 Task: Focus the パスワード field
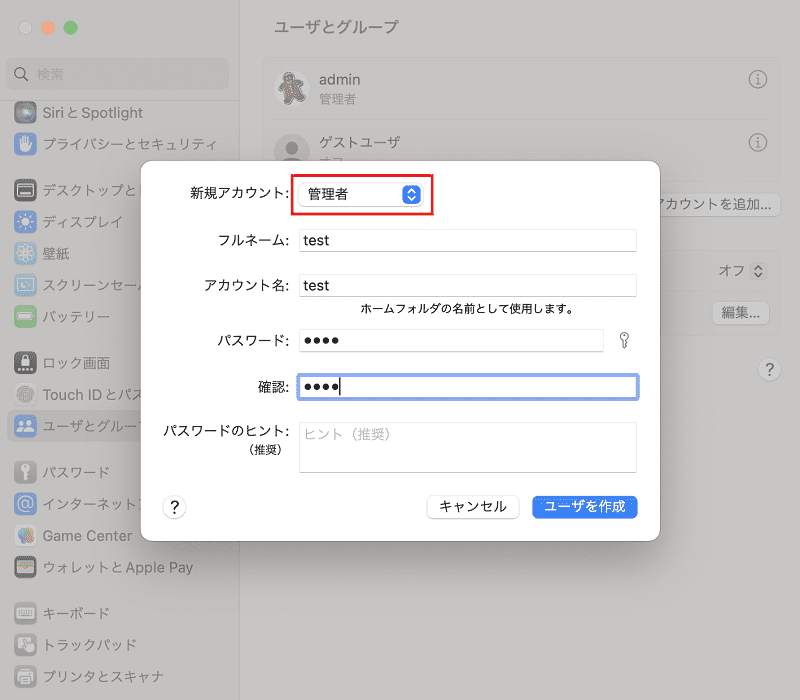451,340
